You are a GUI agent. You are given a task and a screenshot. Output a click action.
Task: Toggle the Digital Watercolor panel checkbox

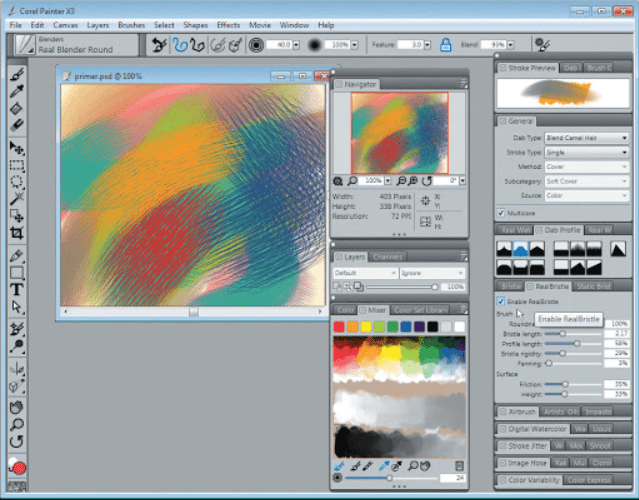coord(501,428)
